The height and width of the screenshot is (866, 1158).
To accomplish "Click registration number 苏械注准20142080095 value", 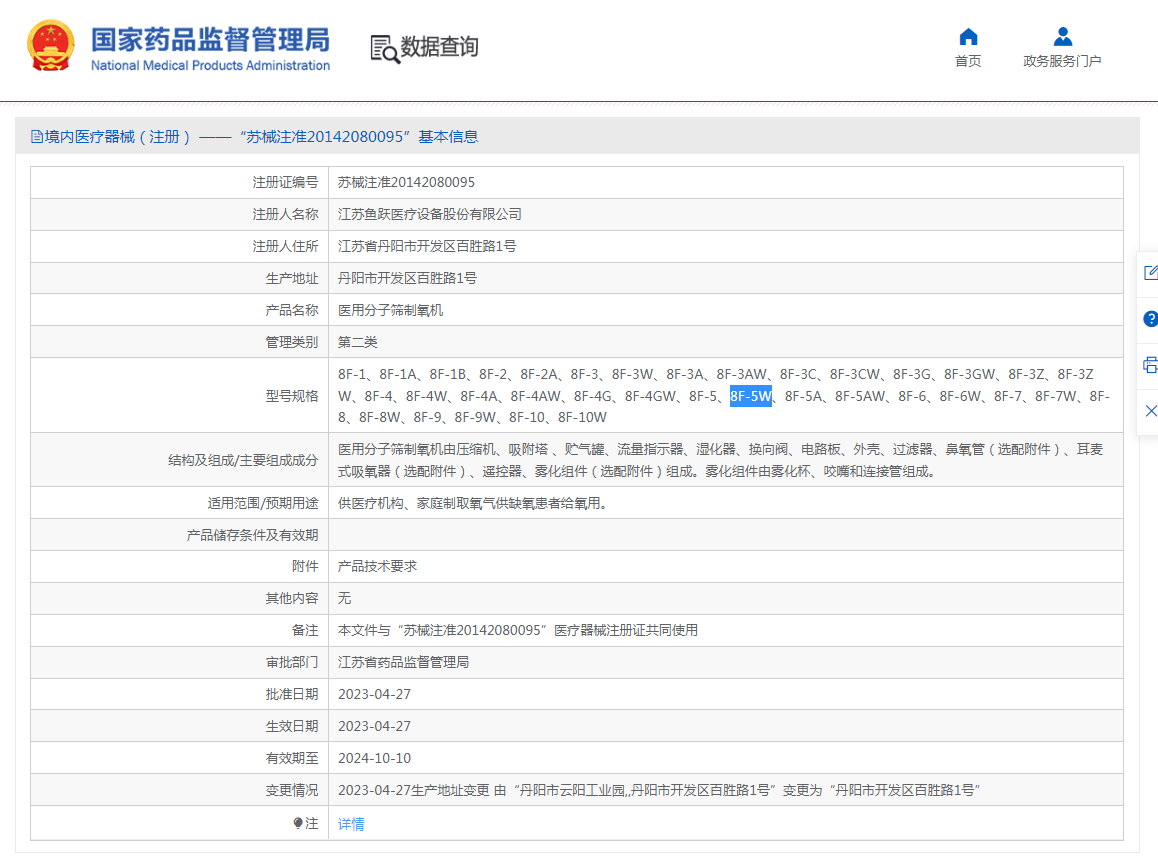I will (x=406, y=182).
